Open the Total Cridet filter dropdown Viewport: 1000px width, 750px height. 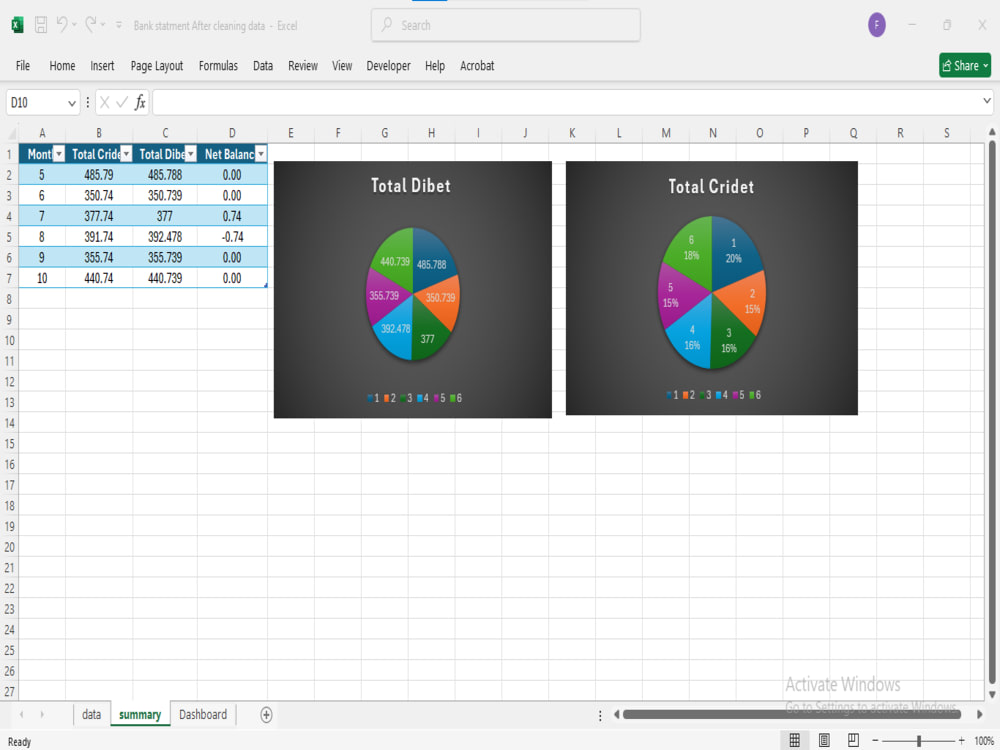[x=126, y=154]
